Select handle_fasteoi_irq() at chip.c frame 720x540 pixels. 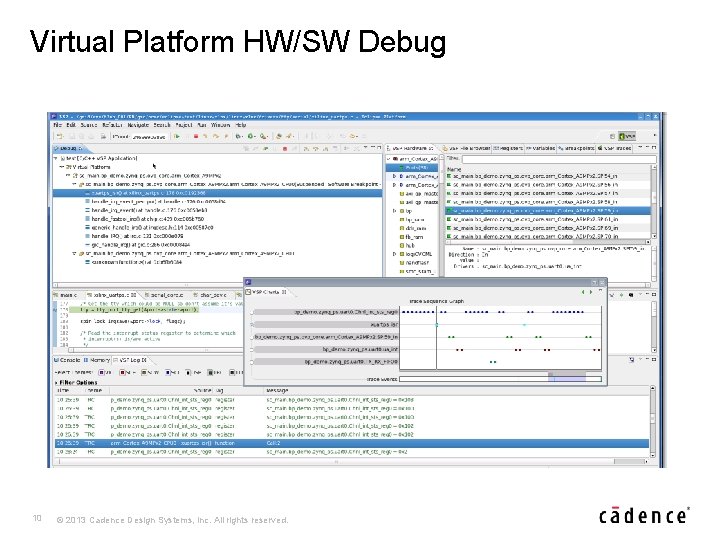click(x=145, y=219)
